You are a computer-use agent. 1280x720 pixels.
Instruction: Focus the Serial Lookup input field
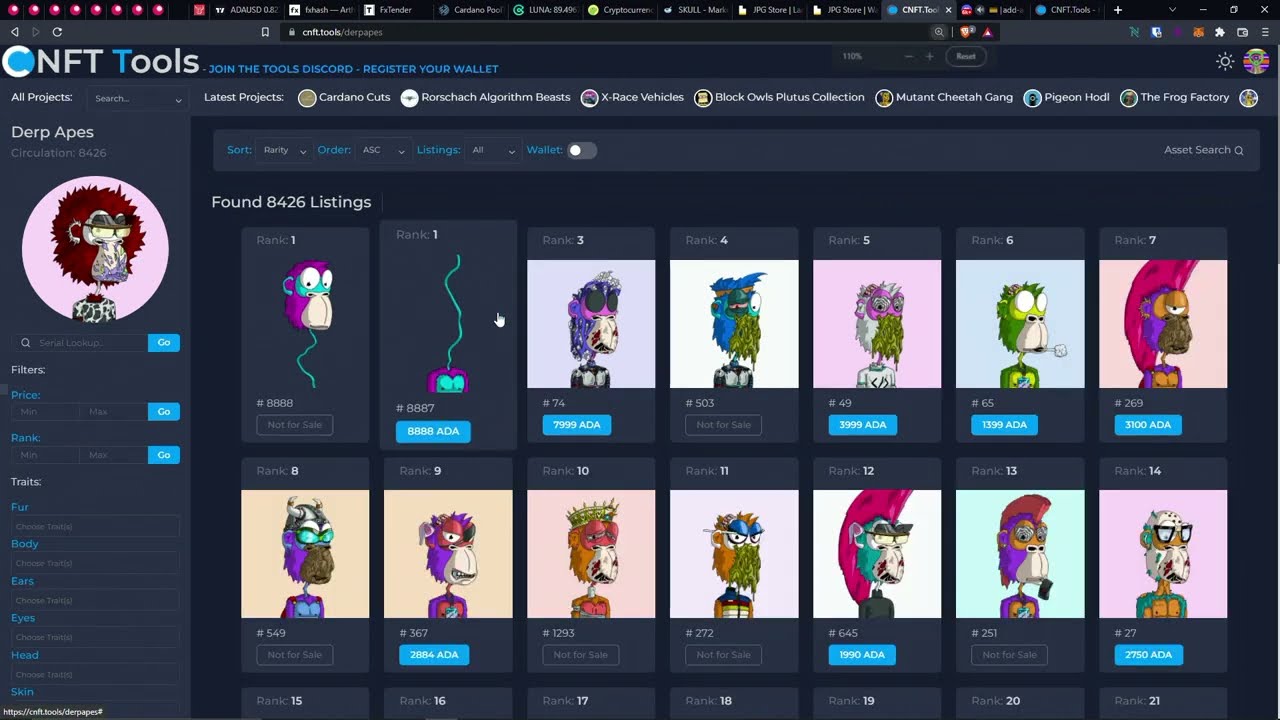pyautogui.click(x=90, y=343)
